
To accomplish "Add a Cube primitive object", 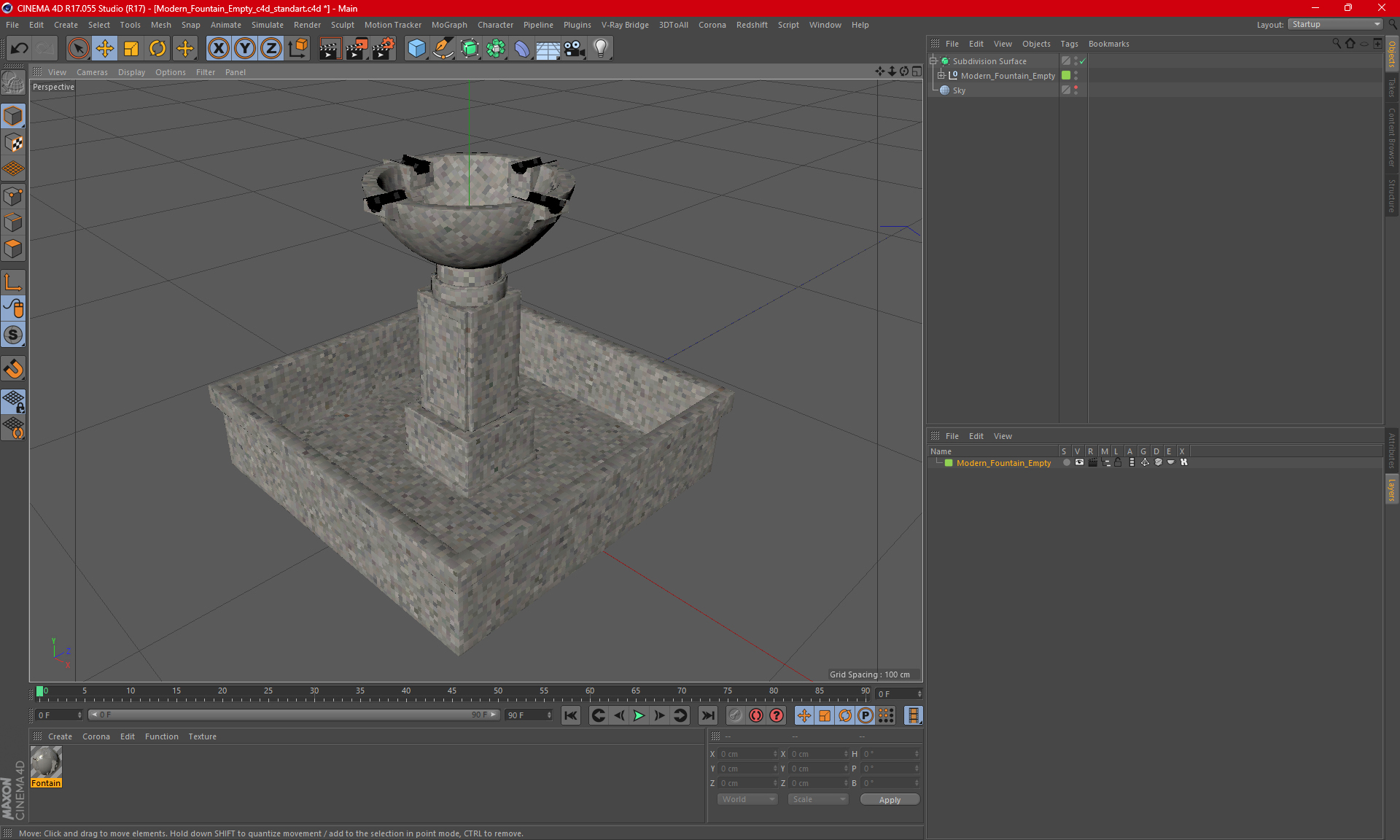I will (x=416, y=49).
